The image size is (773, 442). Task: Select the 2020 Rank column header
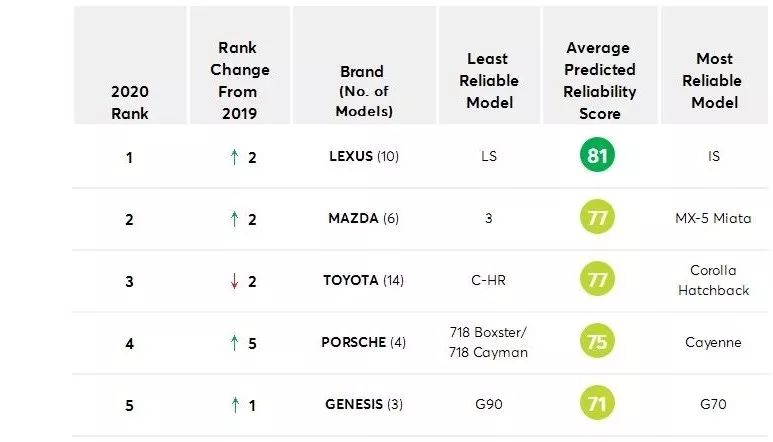coord(129,101)
